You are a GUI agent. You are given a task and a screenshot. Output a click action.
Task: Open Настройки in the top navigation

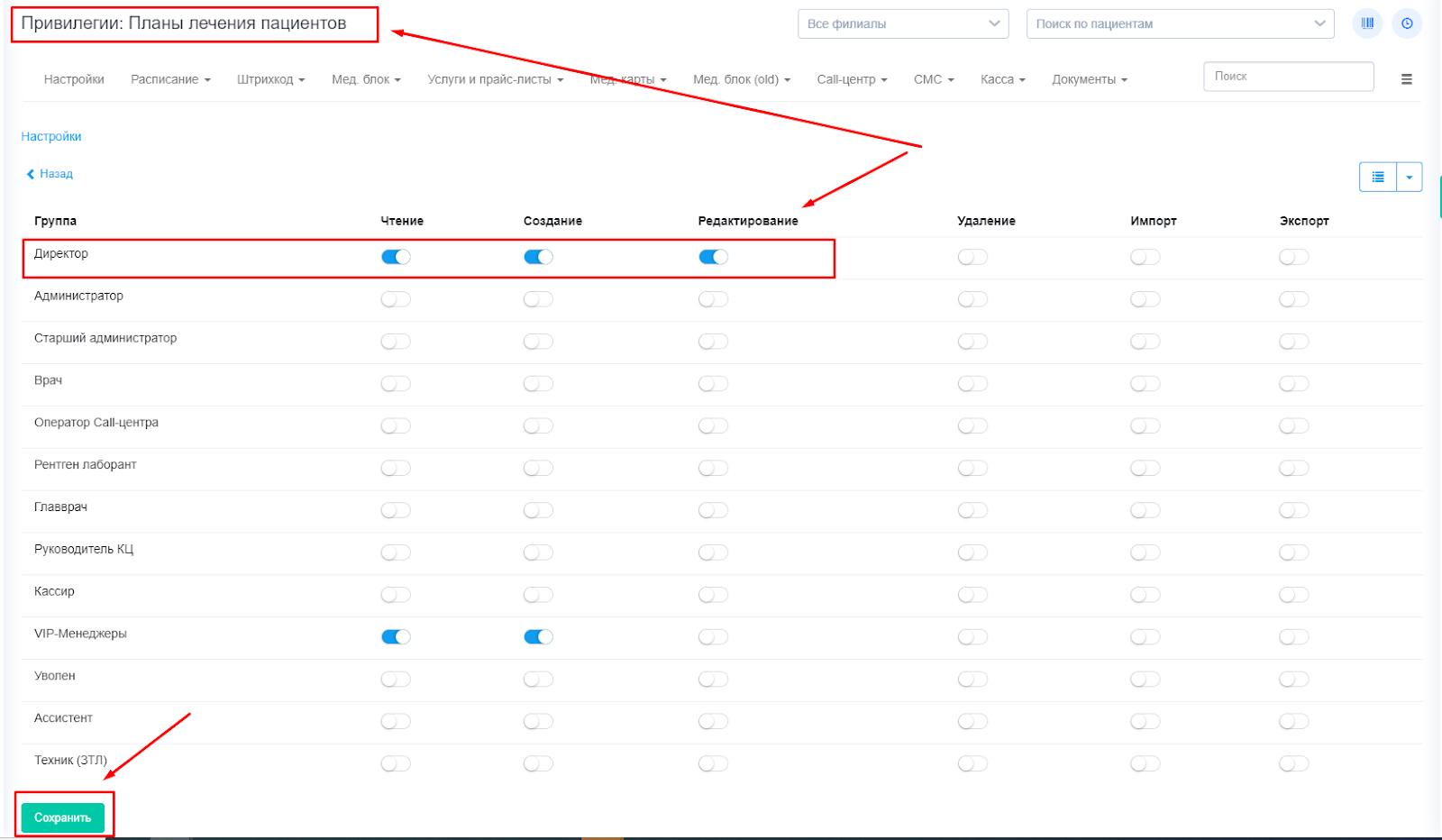click(x=74, y=79)
